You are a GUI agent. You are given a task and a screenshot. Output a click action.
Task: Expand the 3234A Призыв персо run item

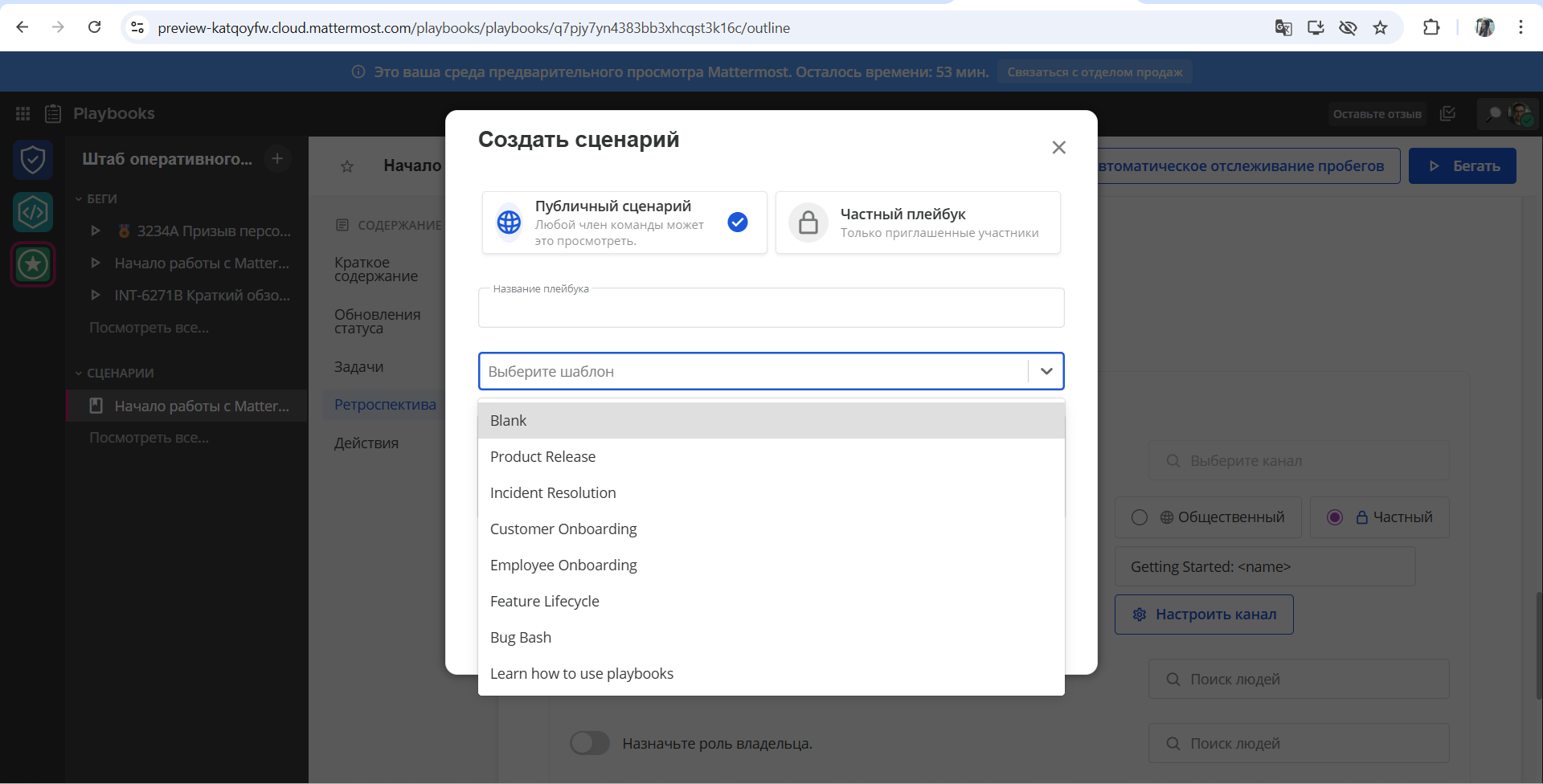pos(96,231)
